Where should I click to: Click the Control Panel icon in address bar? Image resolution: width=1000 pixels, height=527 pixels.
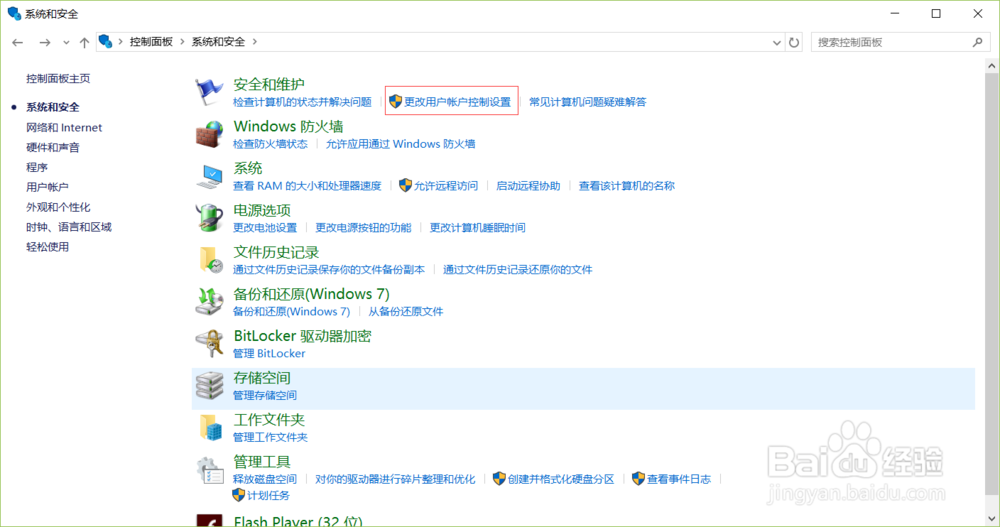pyautogui.click(x=105, y=41)
